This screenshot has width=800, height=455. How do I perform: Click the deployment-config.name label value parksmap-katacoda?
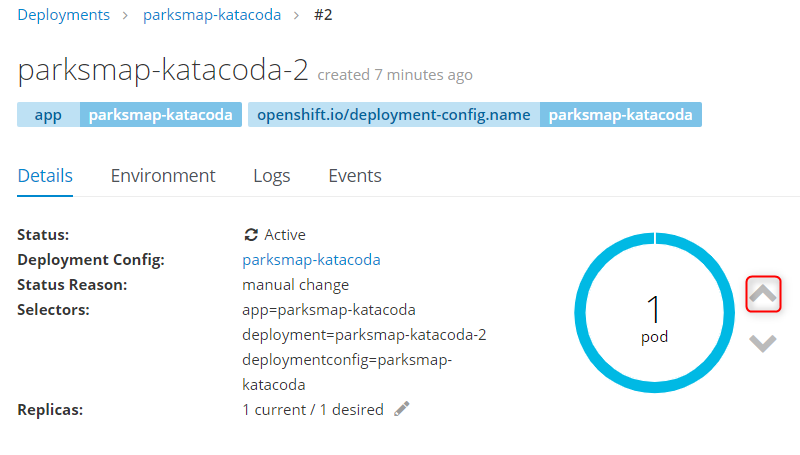[621, 115]
